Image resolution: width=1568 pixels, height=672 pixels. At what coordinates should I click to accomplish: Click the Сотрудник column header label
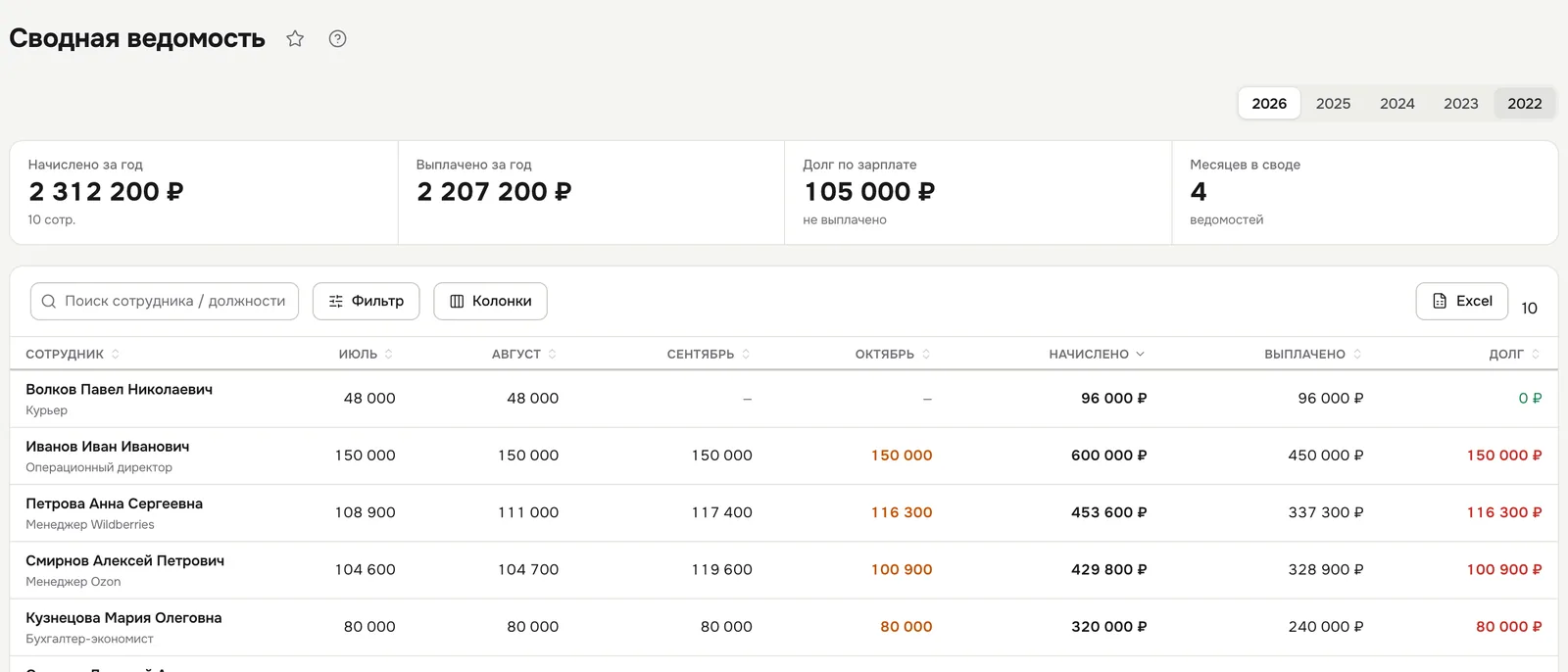65,355
